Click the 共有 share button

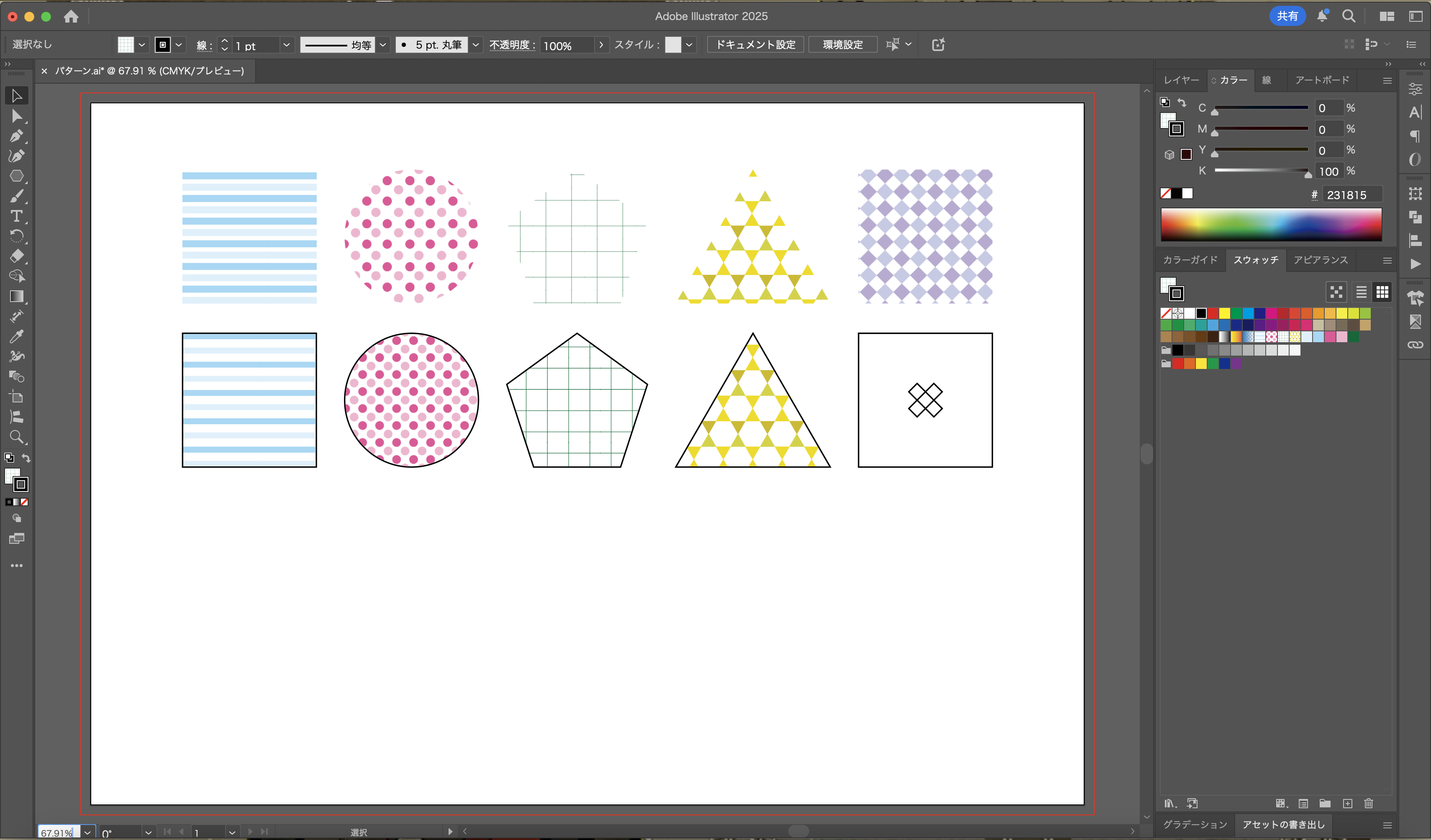pos(1287,16)
